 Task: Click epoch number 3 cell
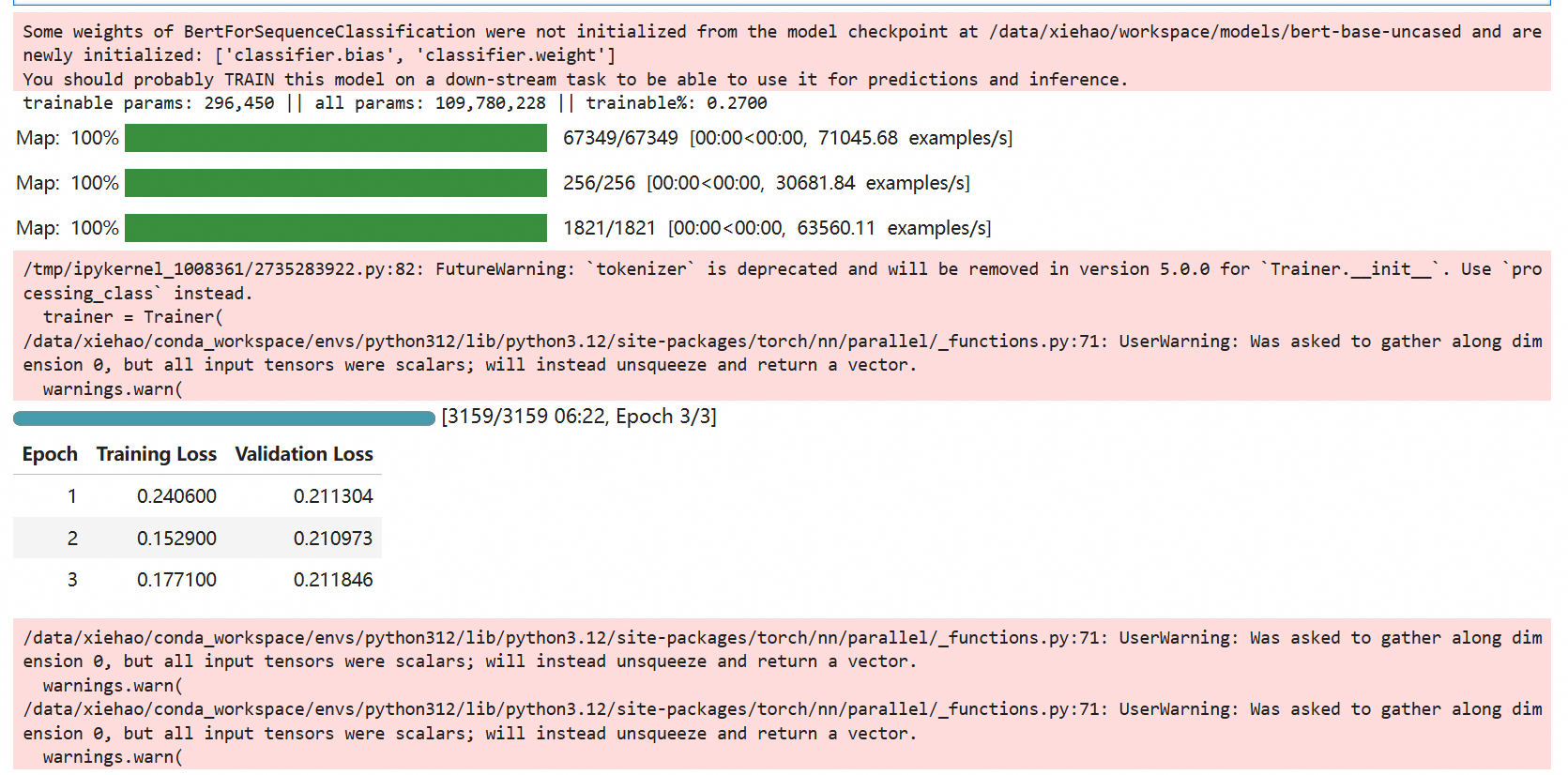pos(71,580)
